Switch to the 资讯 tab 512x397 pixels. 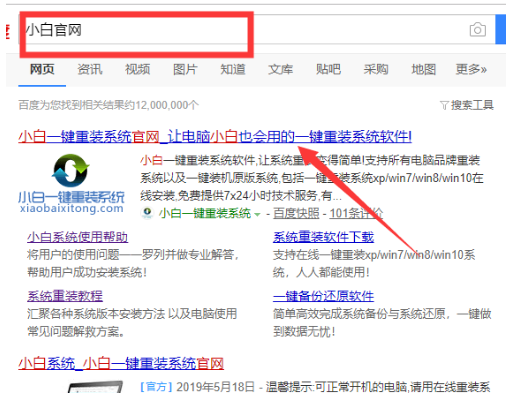click(90, 69)
